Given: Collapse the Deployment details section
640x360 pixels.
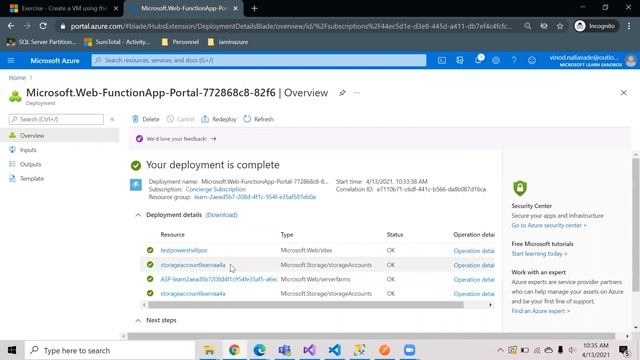Looking at the screenshot, I should coord(138,215).
